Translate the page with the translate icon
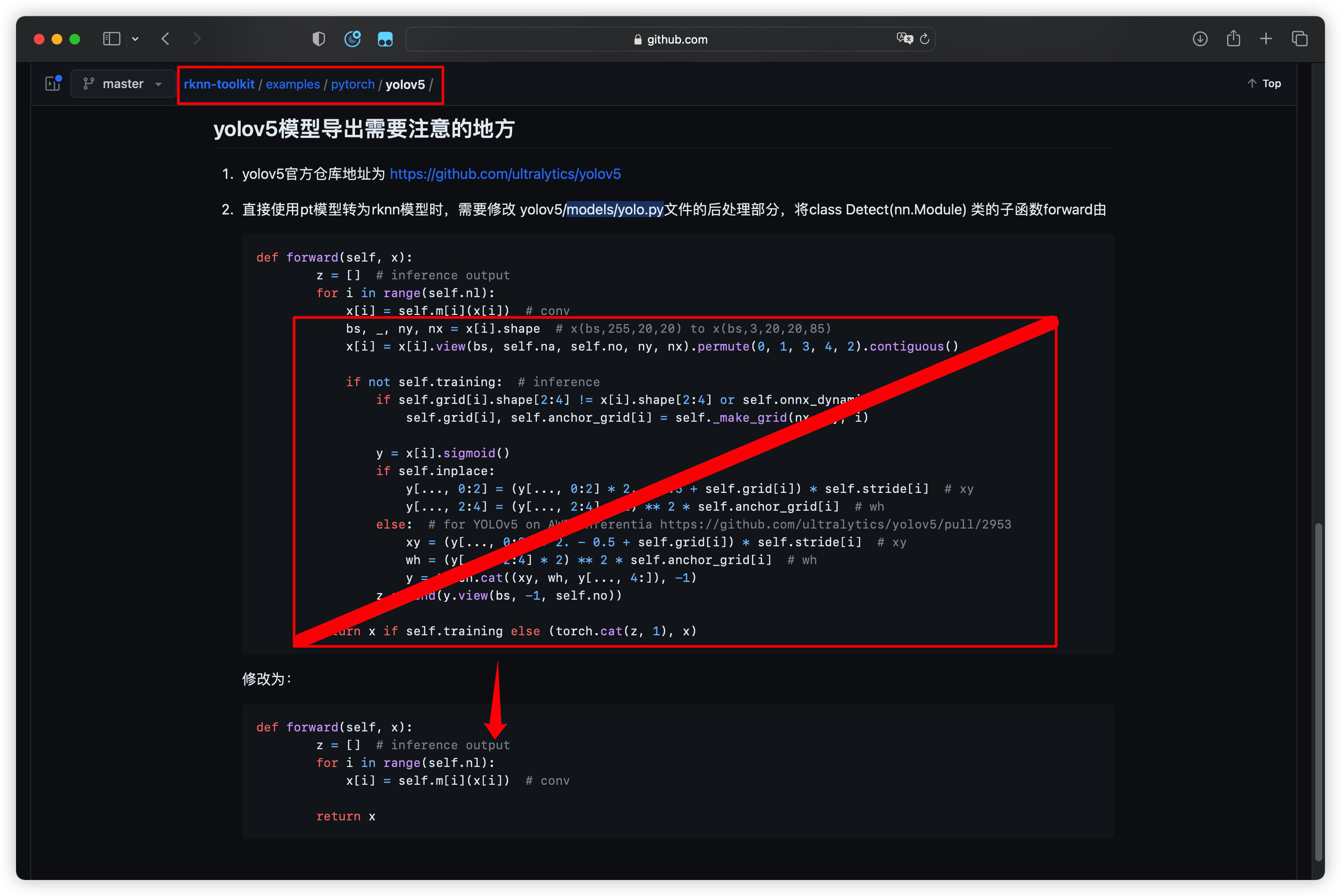The height and width of the screenshot is (896, 1341). [x=905, y=39]
